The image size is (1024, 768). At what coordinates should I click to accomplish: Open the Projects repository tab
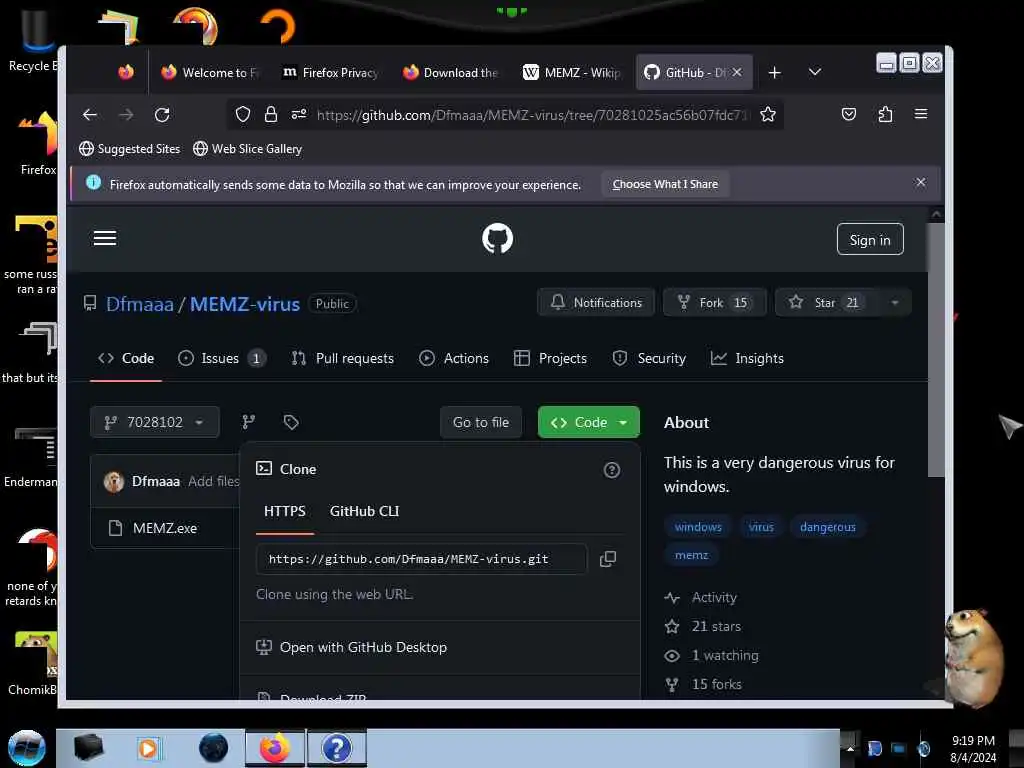coord(551,359)
